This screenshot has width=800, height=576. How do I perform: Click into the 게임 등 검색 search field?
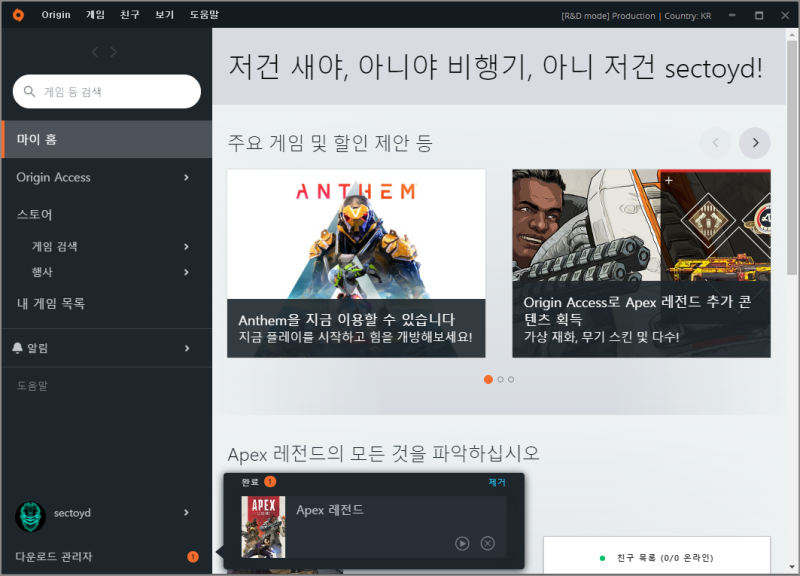pos(107,91)
